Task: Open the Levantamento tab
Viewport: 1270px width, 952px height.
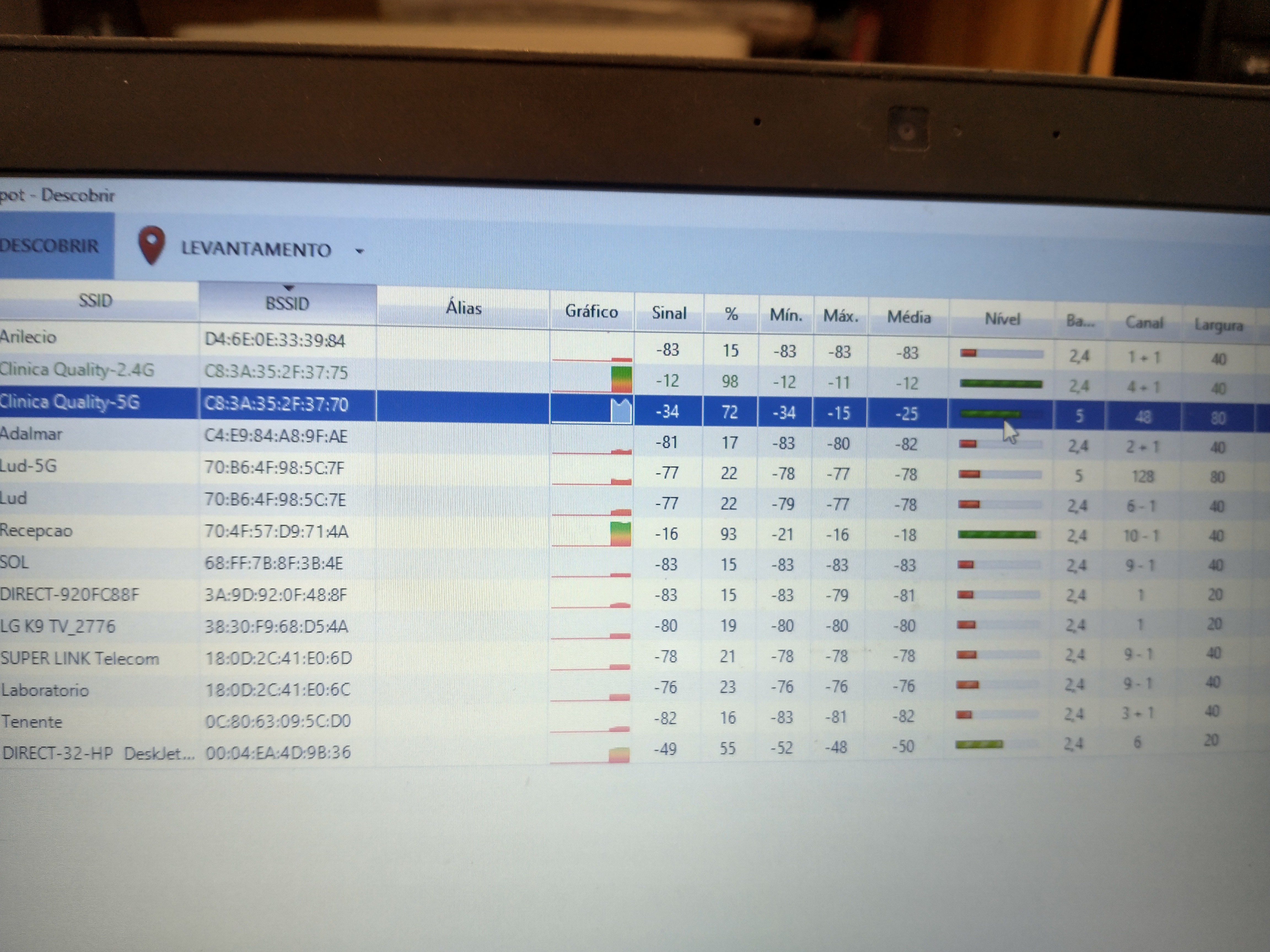Action: pyautogui.click(x=256, y=249)
